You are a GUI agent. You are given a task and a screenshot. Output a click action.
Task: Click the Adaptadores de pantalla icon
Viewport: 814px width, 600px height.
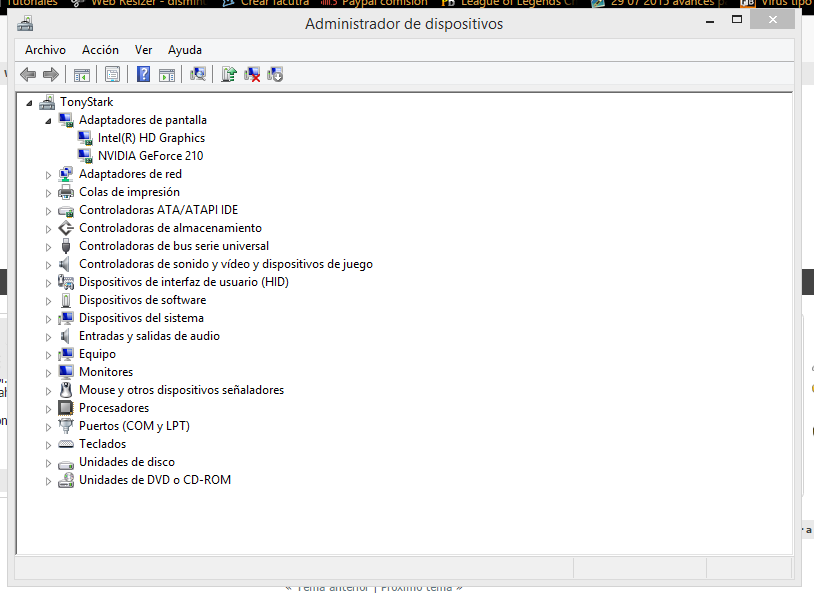coord(66,120)
